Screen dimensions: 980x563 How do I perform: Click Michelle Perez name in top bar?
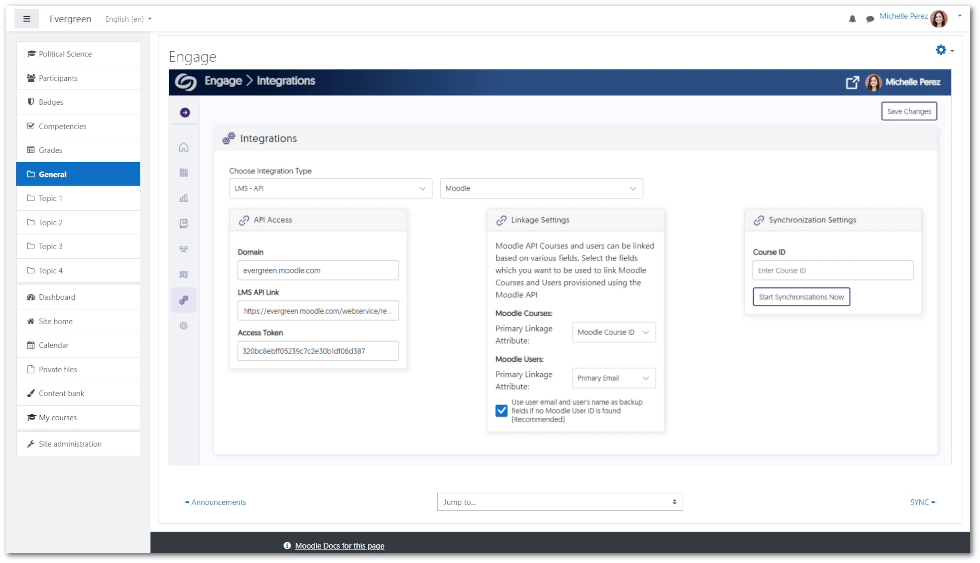pyautogui.click(x=903, y=16)
